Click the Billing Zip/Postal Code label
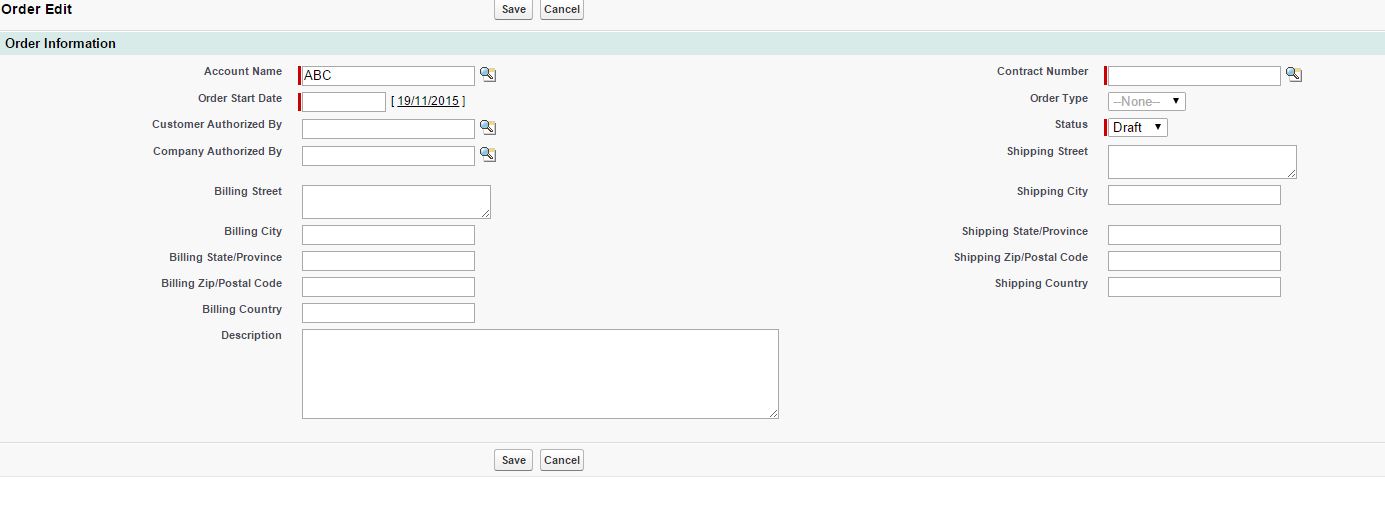 (222, 283)
